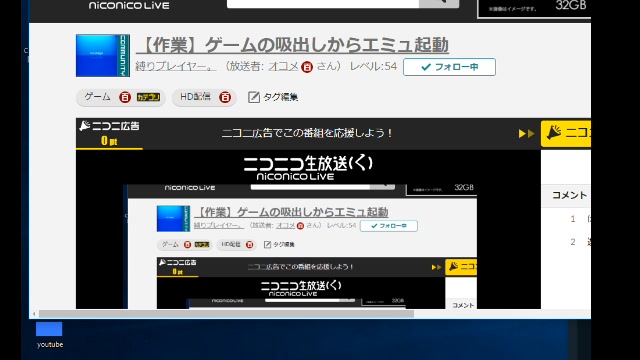Click the niconico LIVE logo in header

(x=129, y=6)
